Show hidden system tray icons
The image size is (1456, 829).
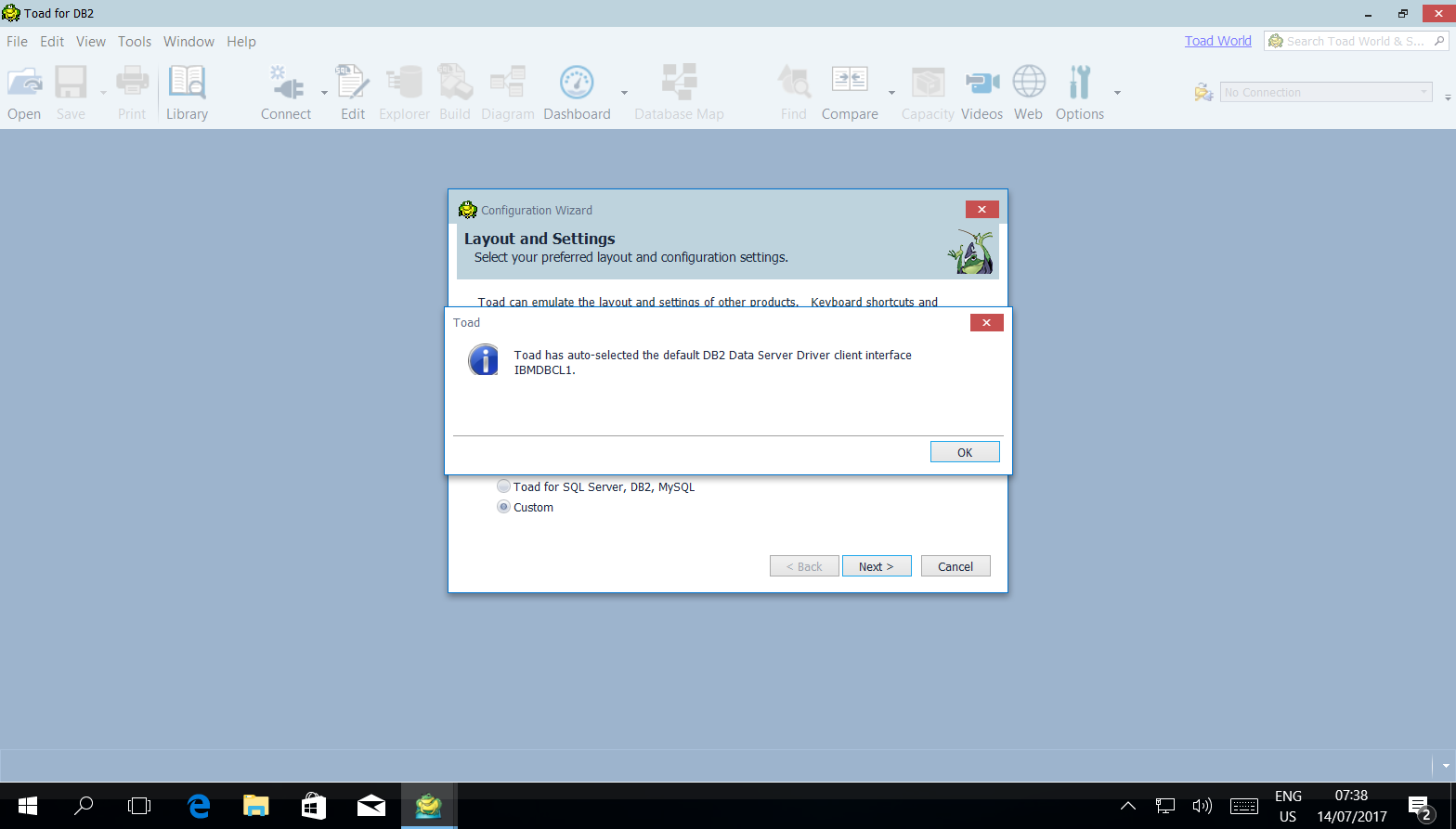[x=1127, y=806]
